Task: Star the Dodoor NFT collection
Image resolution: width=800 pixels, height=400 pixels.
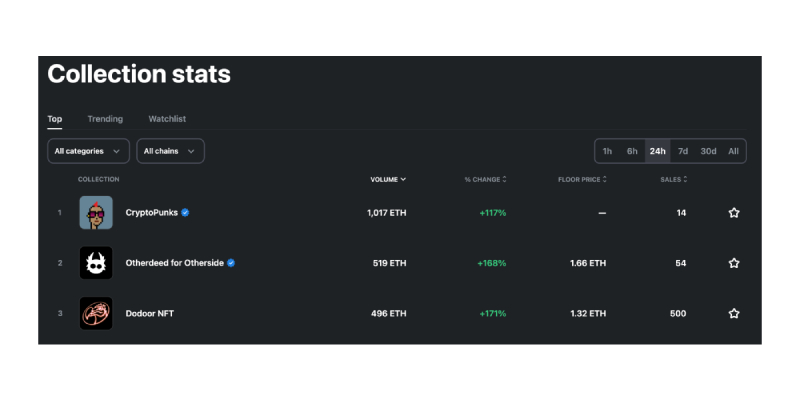Action: (x=734, y=313)
